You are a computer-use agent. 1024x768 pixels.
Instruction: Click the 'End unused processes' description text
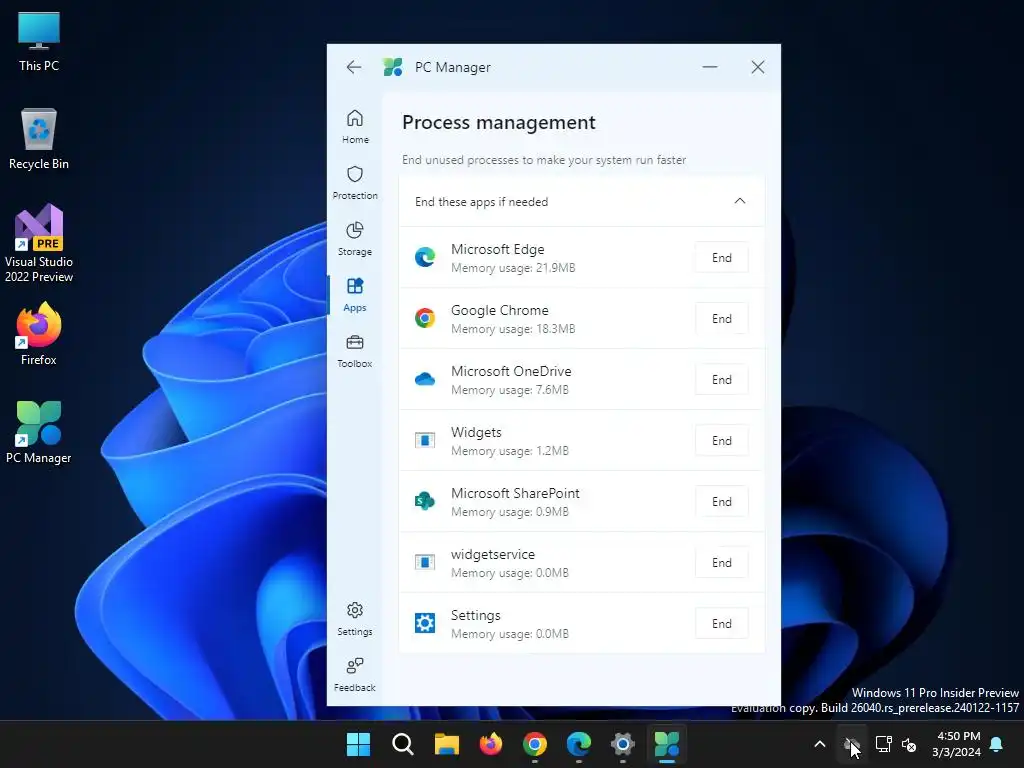(x=544, y=160)
